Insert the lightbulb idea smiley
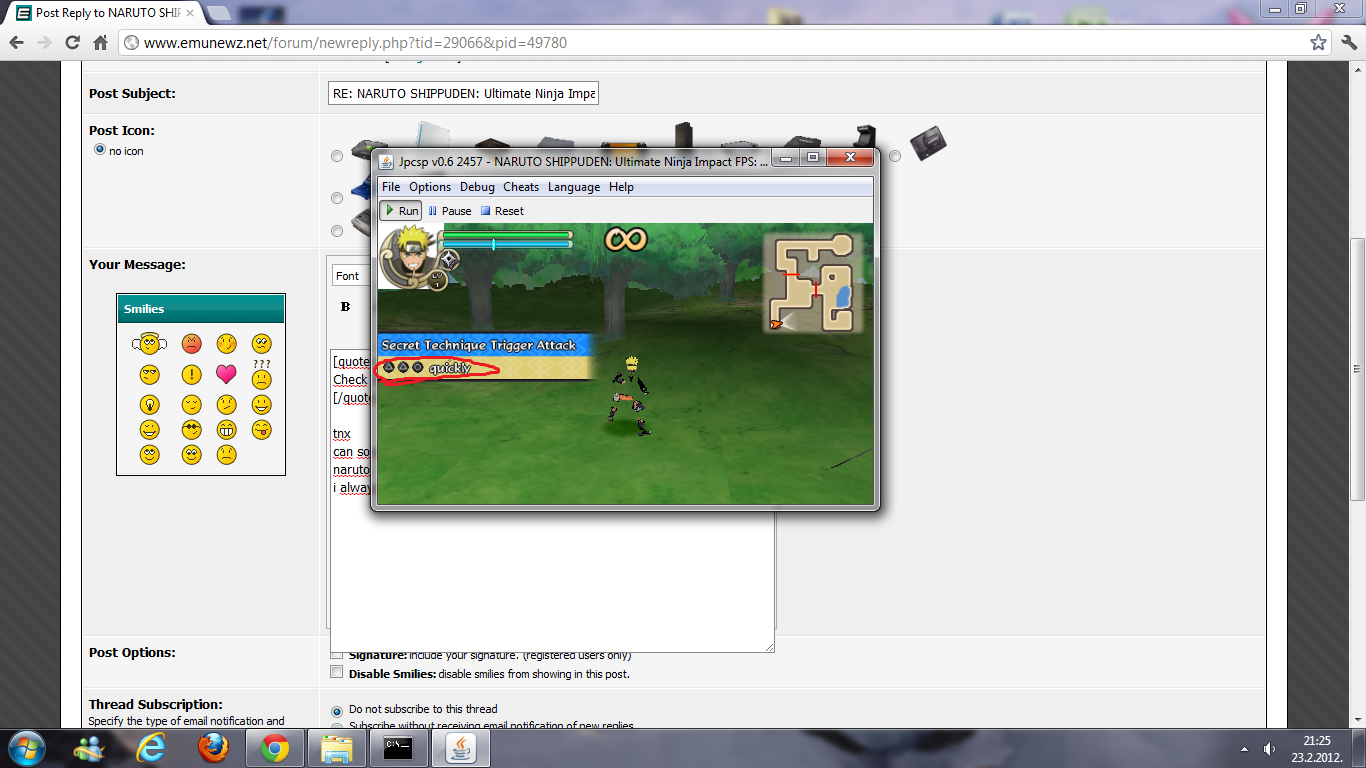 tap(149, 405)
